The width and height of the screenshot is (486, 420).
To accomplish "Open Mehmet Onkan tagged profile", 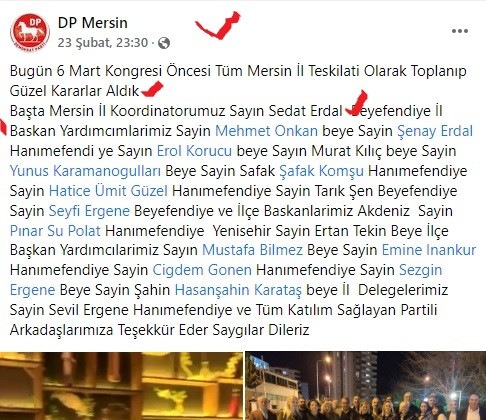I will [x=266, y=131].
